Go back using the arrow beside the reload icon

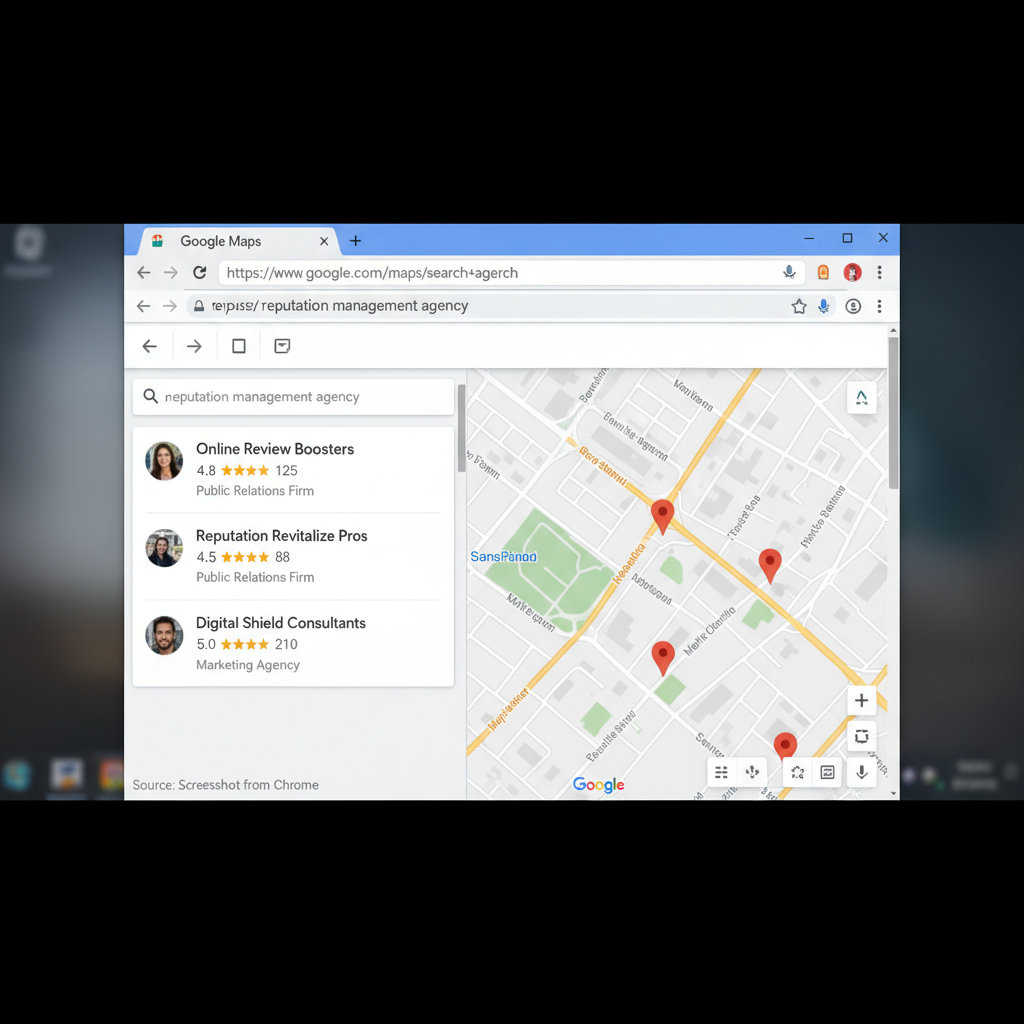[x=144, y=272]
